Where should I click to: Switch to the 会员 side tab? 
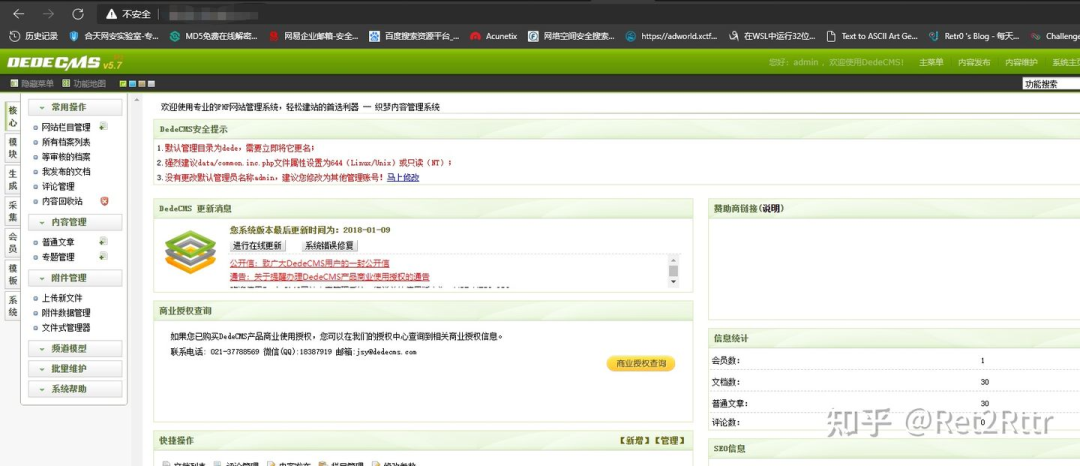[x=12, y=242]
